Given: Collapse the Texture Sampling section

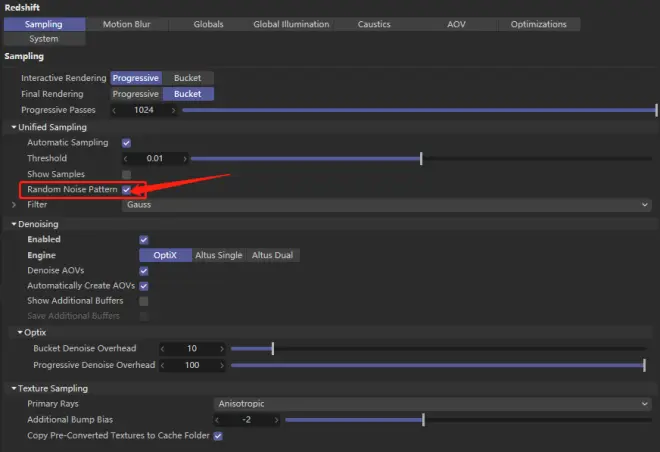Looking at the screenshot, I should pos(13,388).
